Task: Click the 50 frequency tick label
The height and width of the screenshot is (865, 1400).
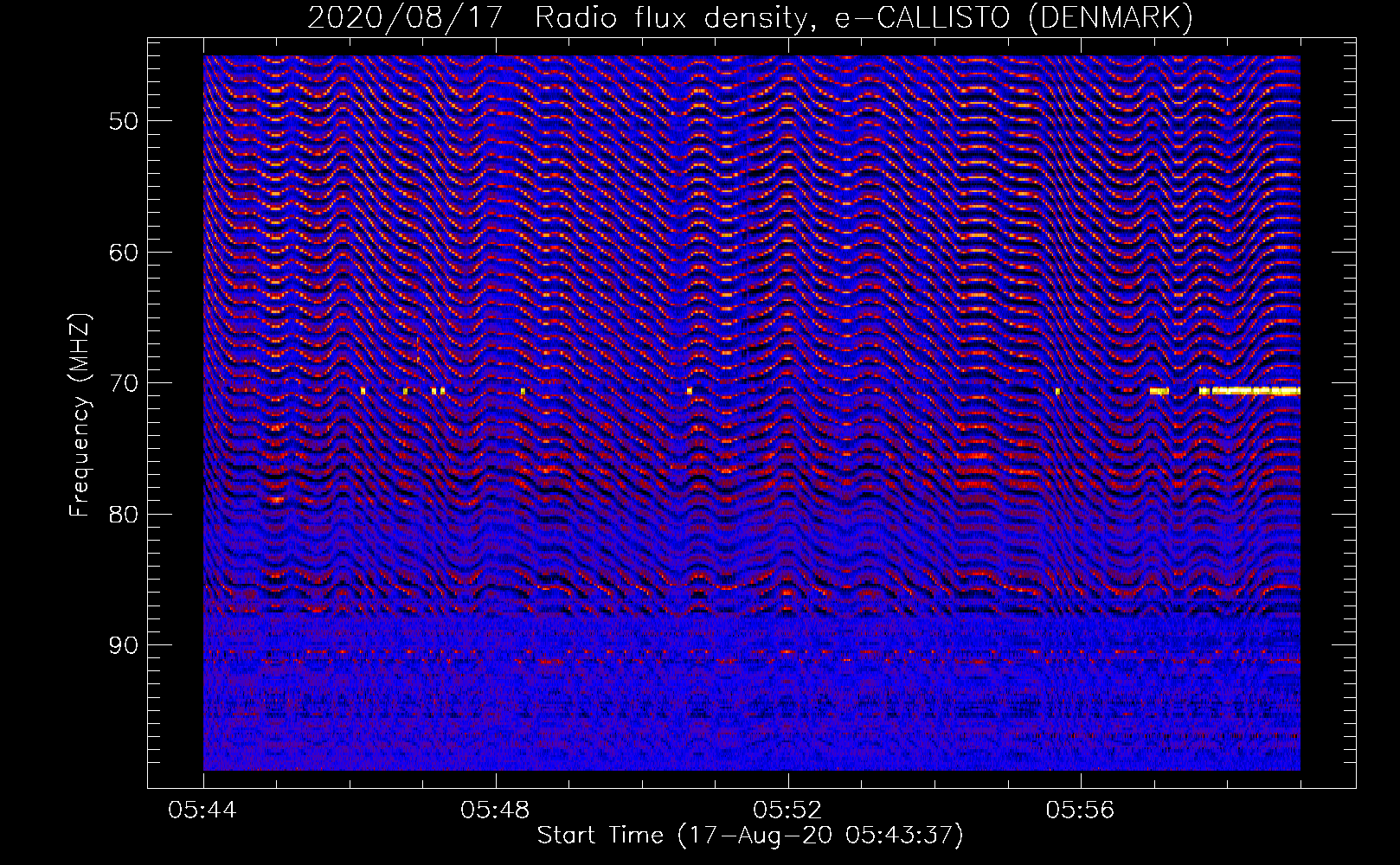Action: 124,121
